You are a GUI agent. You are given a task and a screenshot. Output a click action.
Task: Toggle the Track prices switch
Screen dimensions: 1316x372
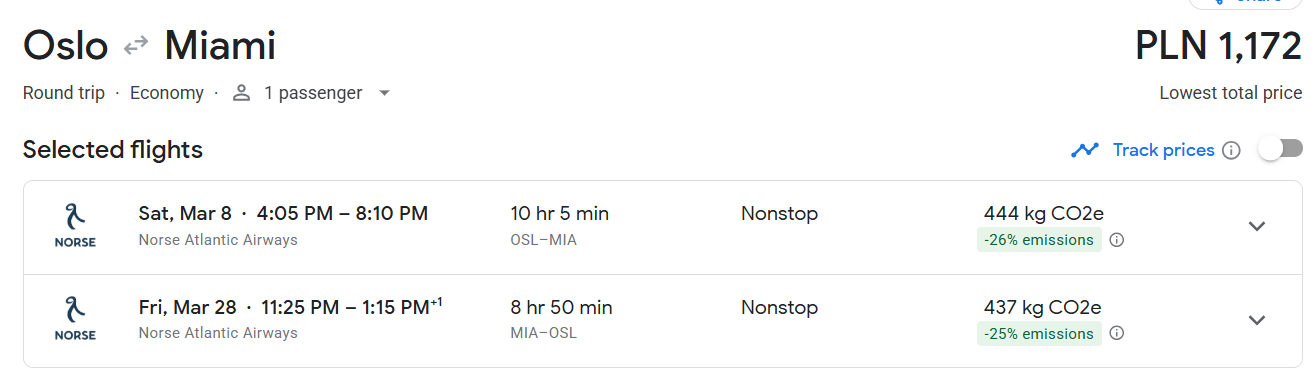pyautogui.click(x=1280, y=149)
